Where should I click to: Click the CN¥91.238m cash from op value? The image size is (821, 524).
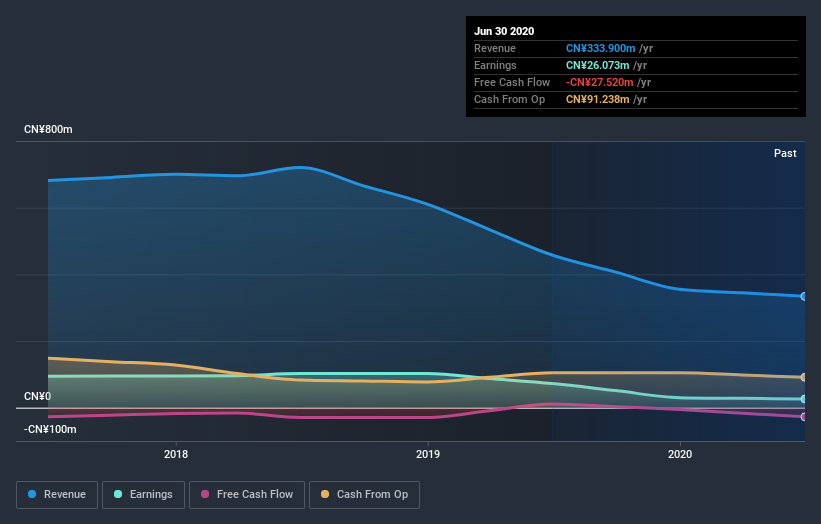coord(597,99)
